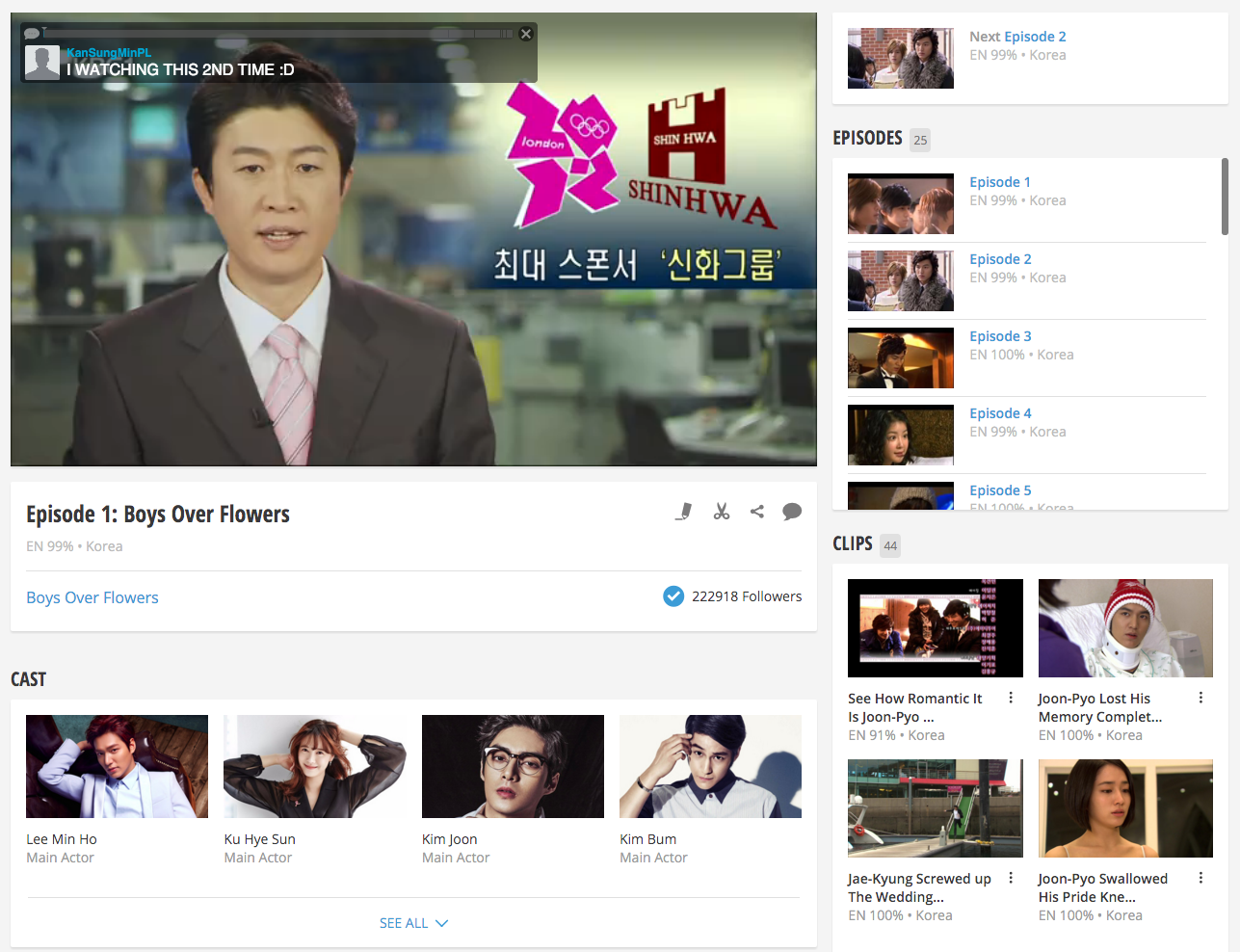Play Joon-Pyo Swallowed His Pride thumbnail
This screenshot has width=1240, height=952.
click(1125, 808)
